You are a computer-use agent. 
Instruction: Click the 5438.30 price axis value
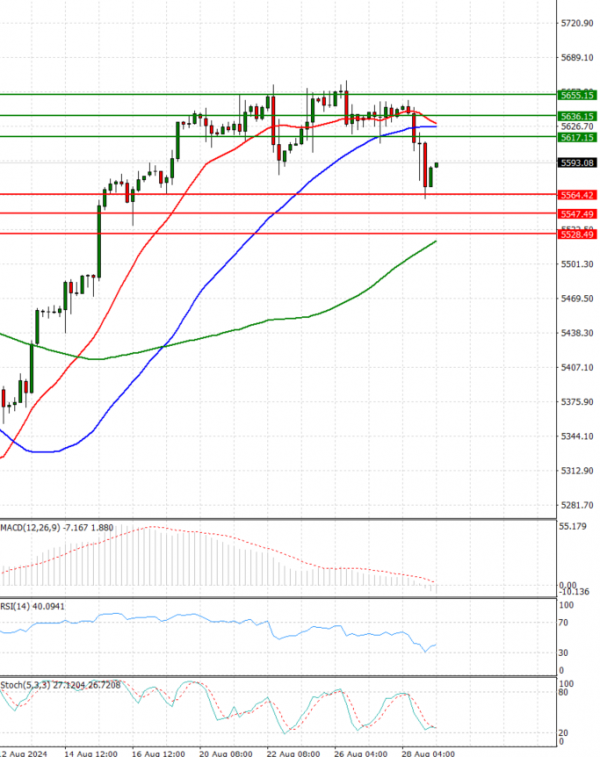tap(577, 333)
